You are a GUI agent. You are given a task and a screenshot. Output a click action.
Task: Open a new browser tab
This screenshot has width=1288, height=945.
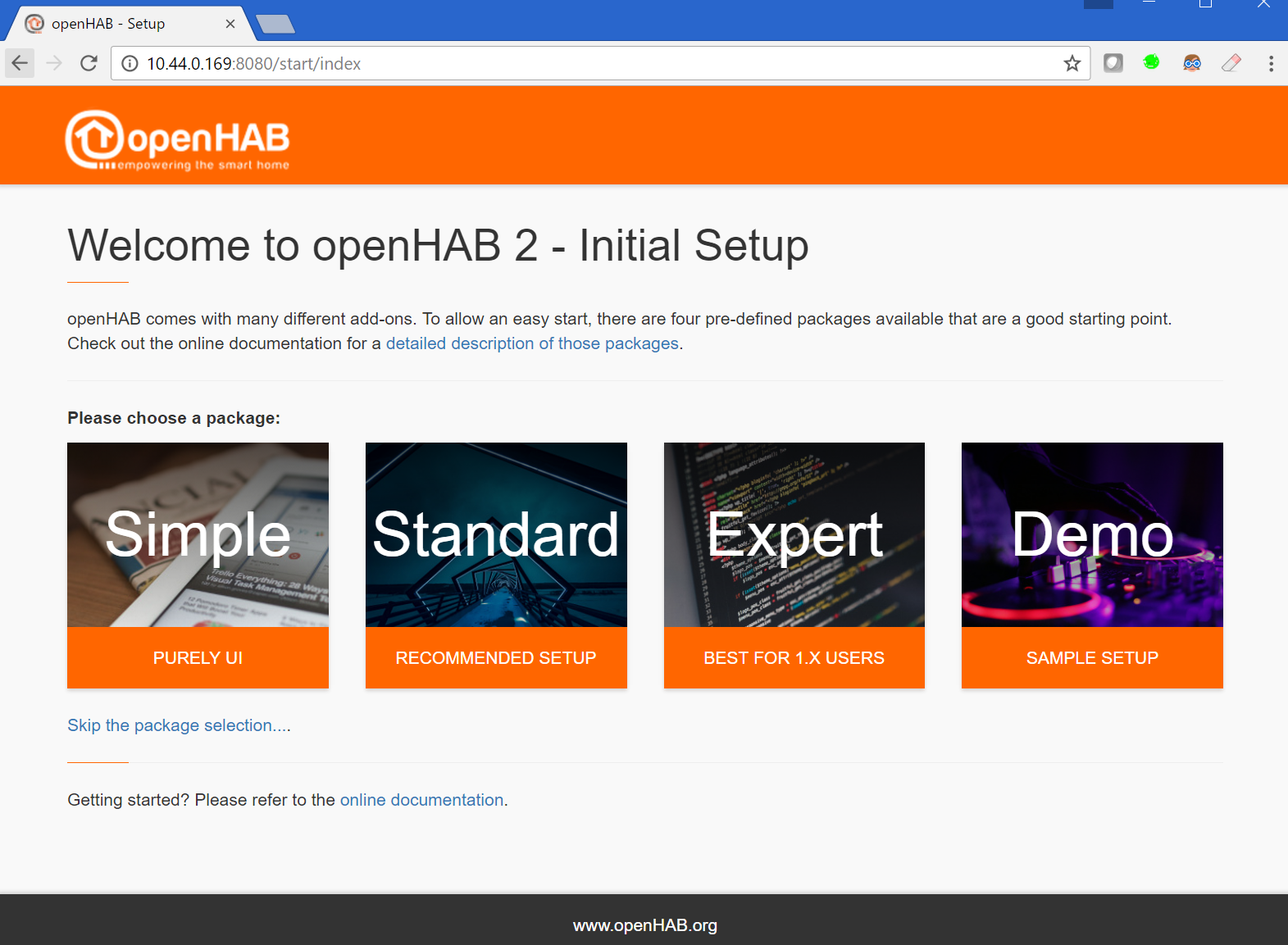click(x=276, y=25)
